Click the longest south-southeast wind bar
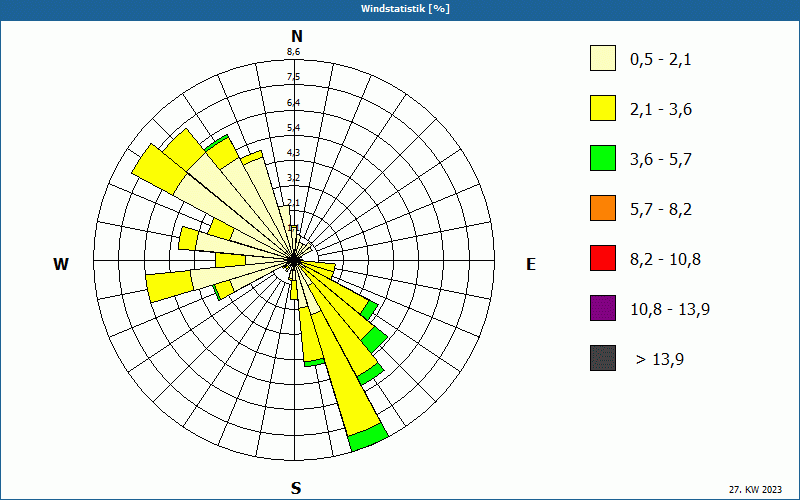 tap(347, 370)
